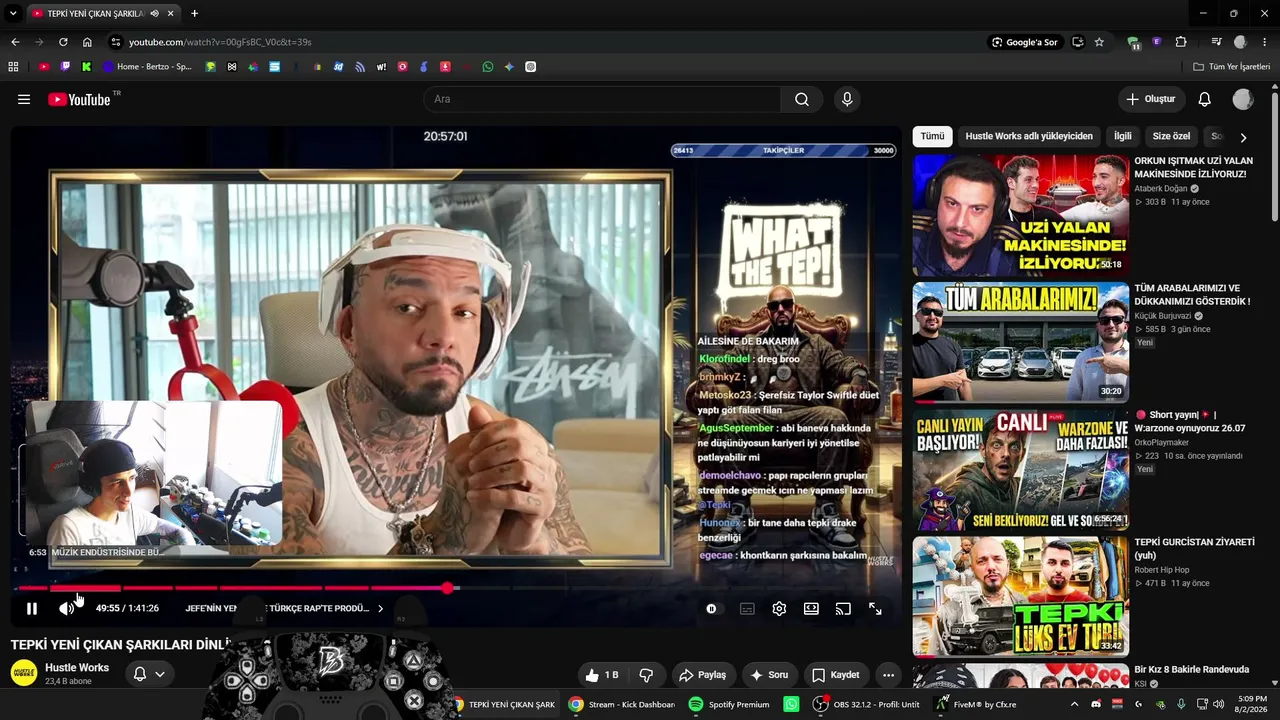This screenshot has height=720, width=1280.
Task: Switch to 'Stream - Kick Dashboard' taskbar window
Action: [621, 704]
